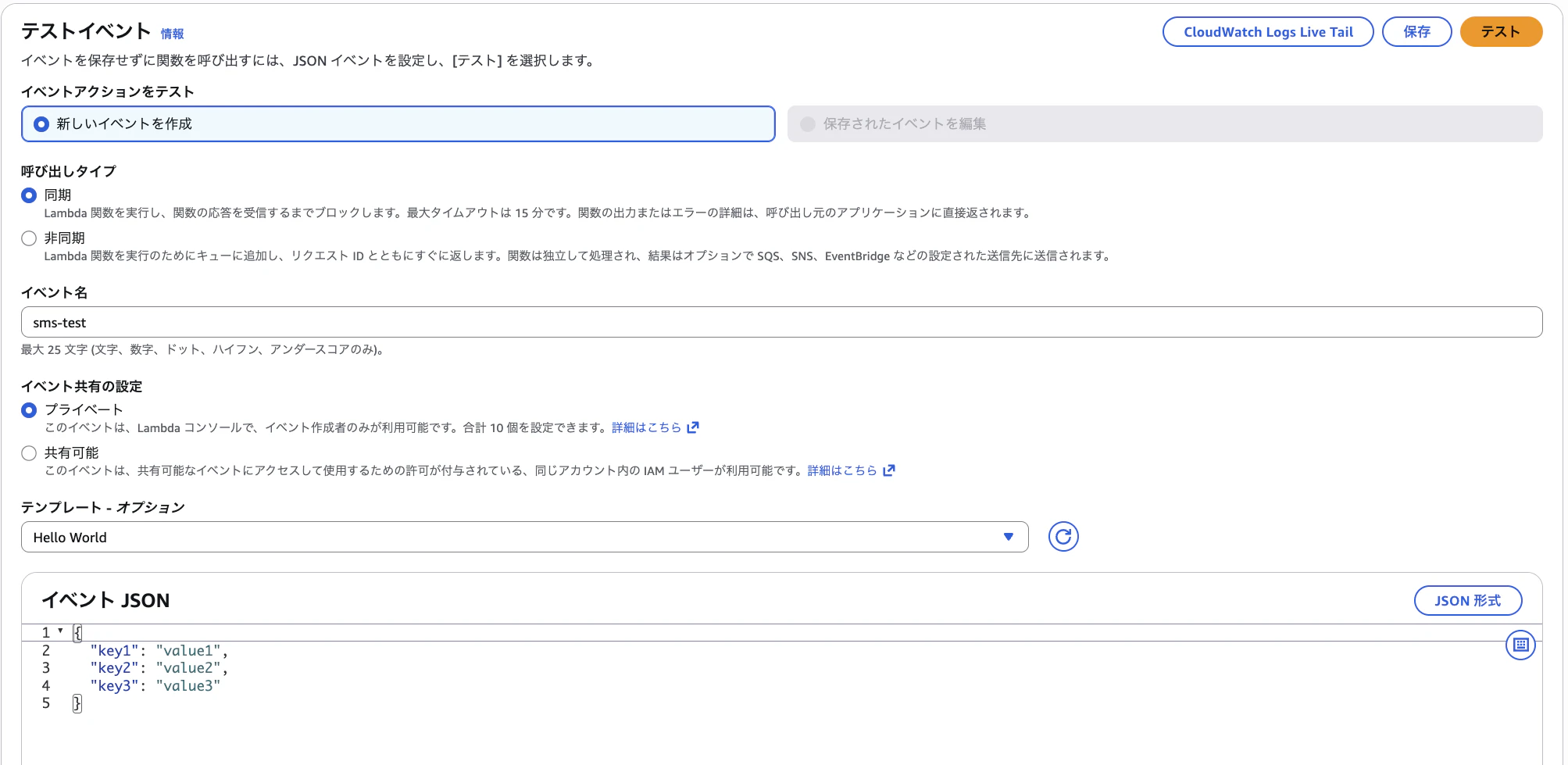Viewport: 1568px width, 765px height.
Task: Select the 共有可能 sharing setting
Action: (x=29, y=453)
